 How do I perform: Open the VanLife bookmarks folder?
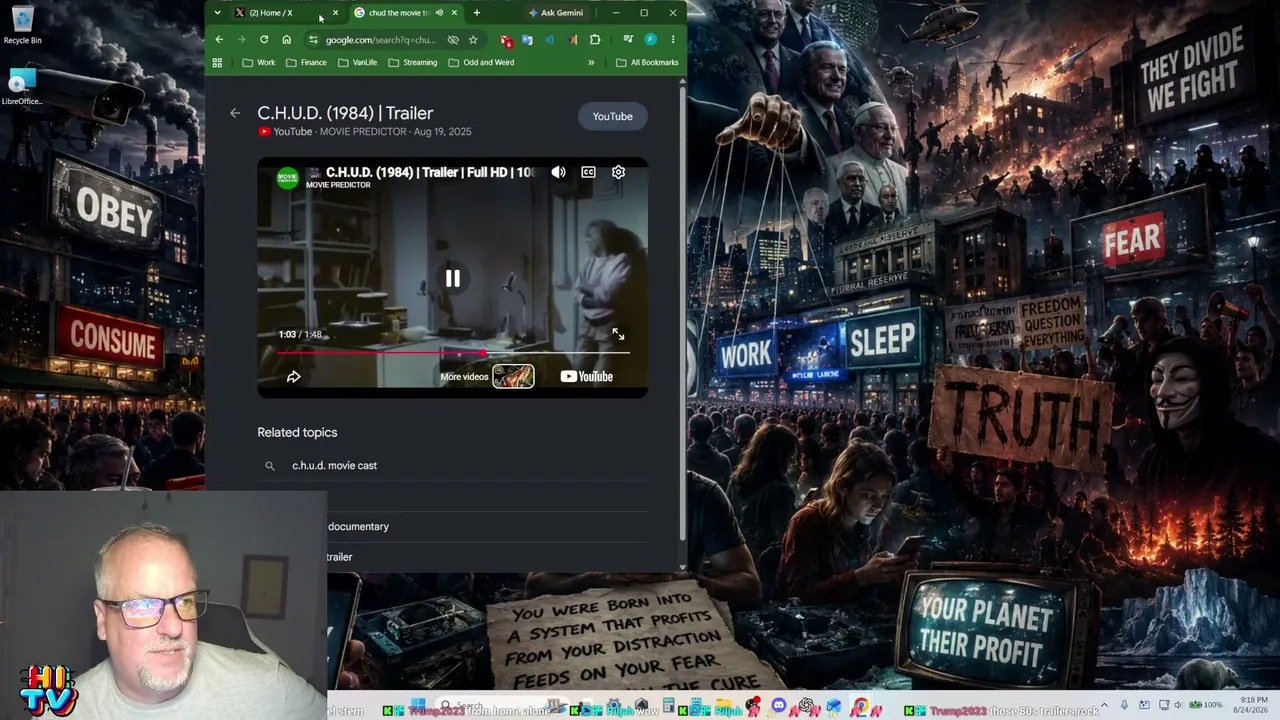[358, 62]
